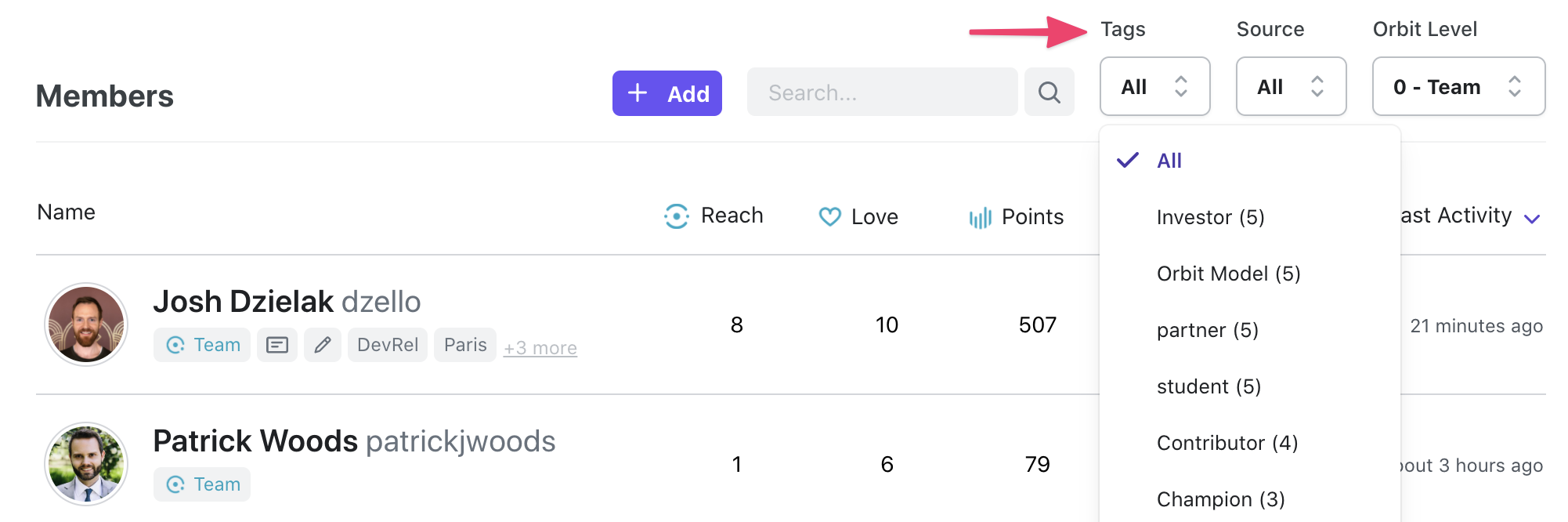This screenshot has width=1568, height=522.
Task: Click the note icon badge on Josh Dzielak
Action: click(x=277, y=345)
